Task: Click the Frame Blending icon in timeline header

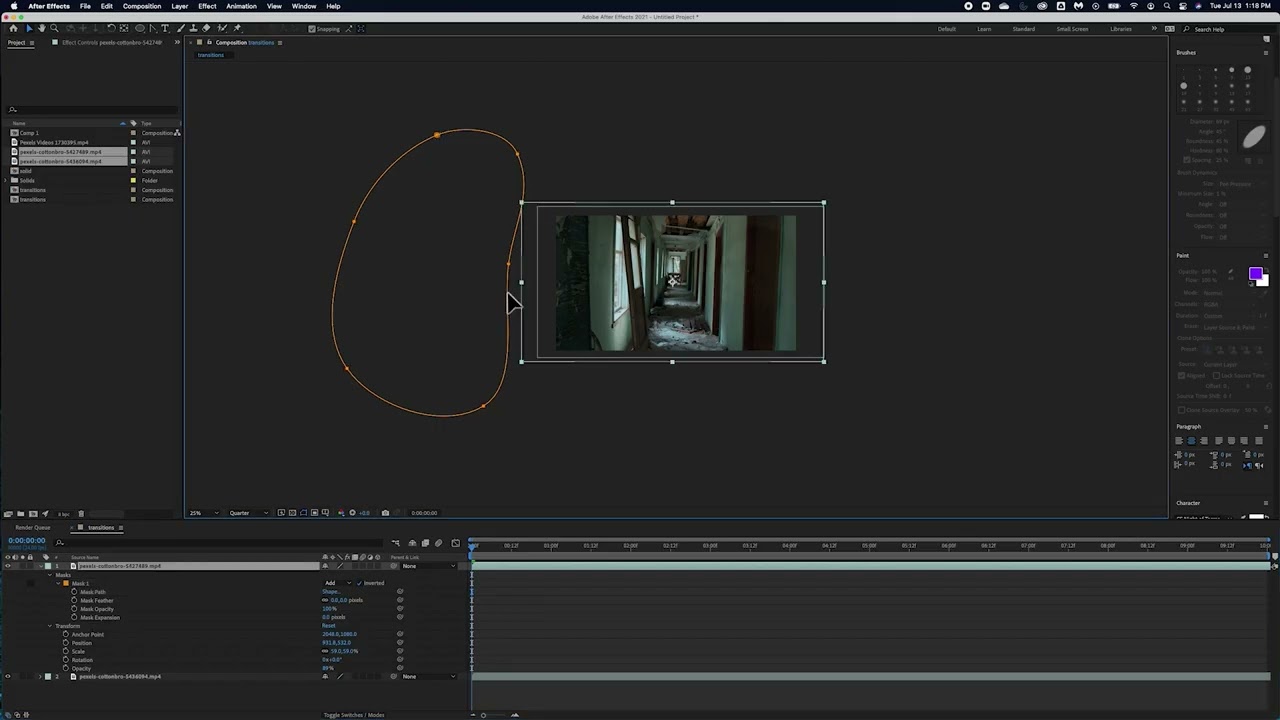Action: click(425, 543)
